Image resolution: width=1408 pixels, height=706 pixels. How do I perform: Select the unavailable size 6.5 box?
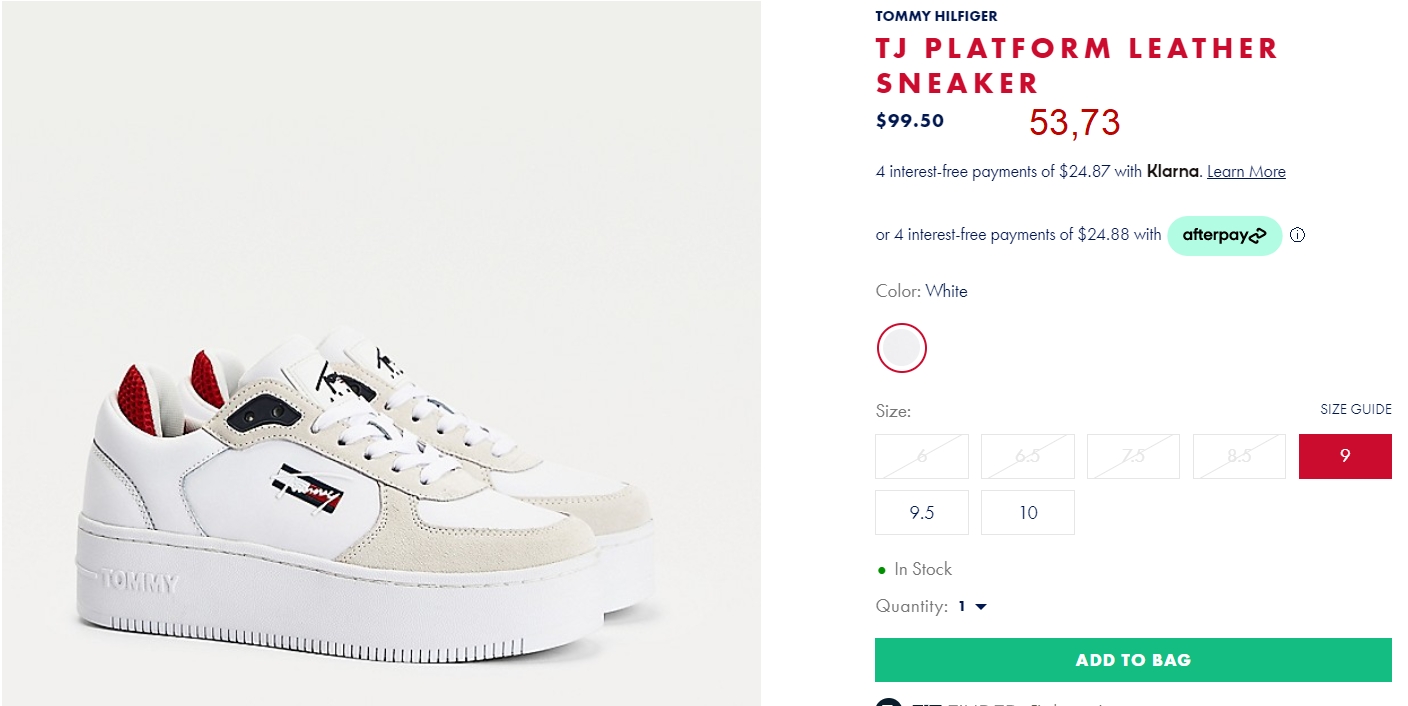point(1028,456)
